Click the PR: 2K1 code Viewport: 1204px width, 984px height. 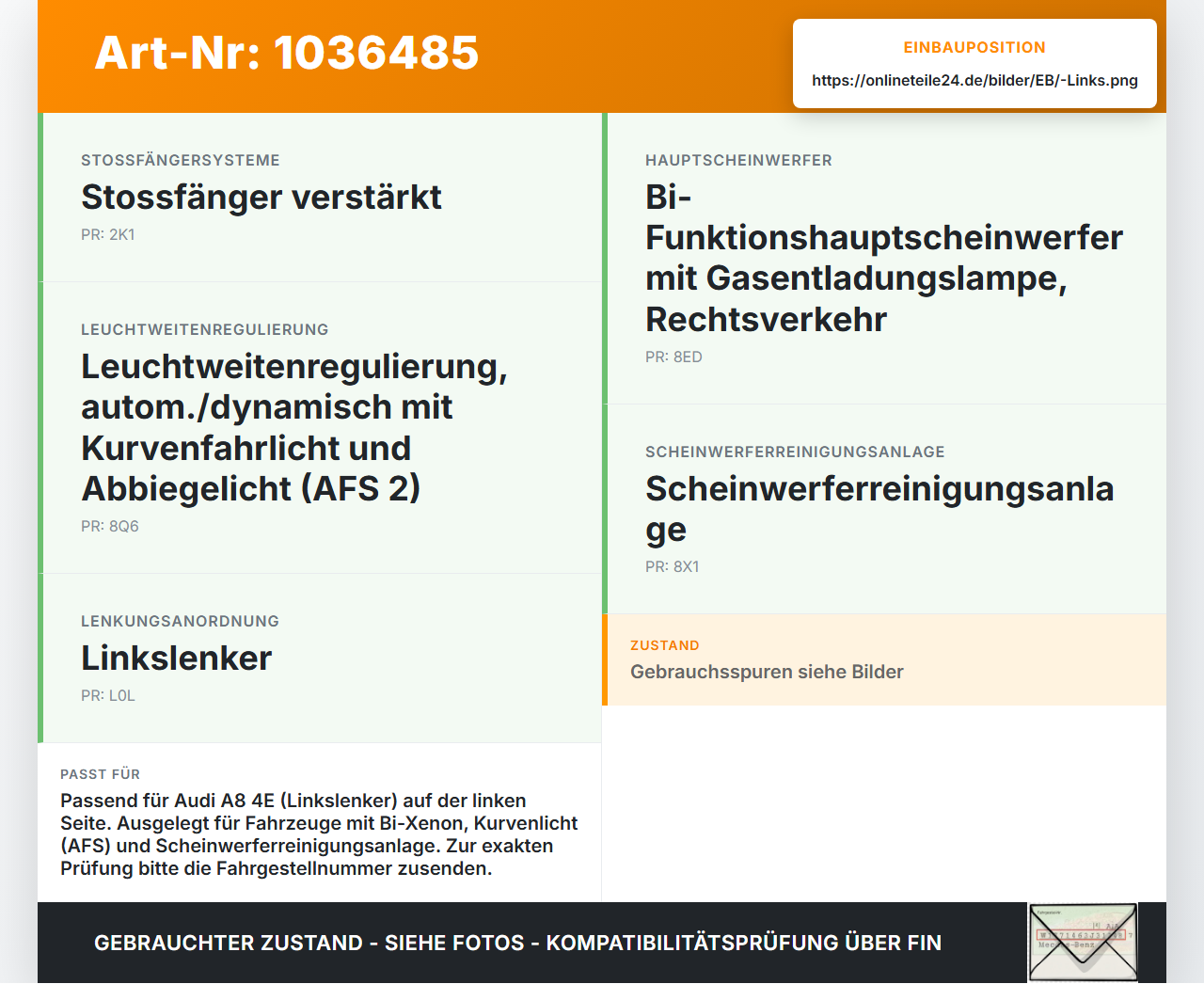click(x=108, y=235)
